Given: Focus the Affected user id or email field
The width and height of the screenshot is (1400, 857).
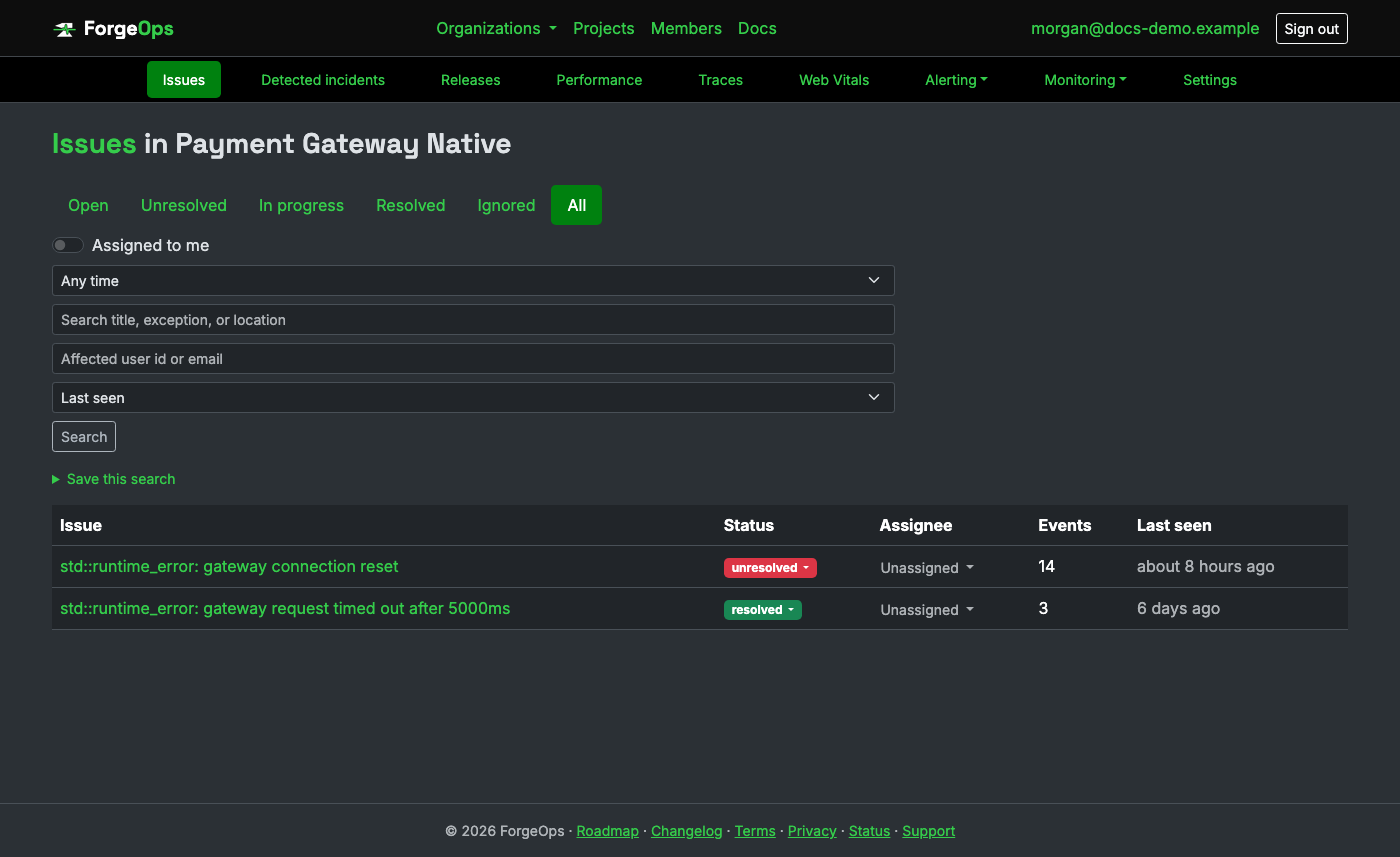Looking at the screenshot, I should point(473,359).
